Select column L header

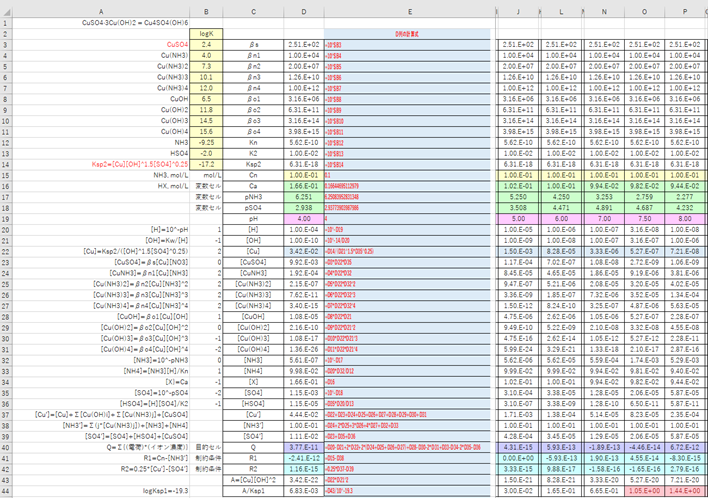click(561, 12)
